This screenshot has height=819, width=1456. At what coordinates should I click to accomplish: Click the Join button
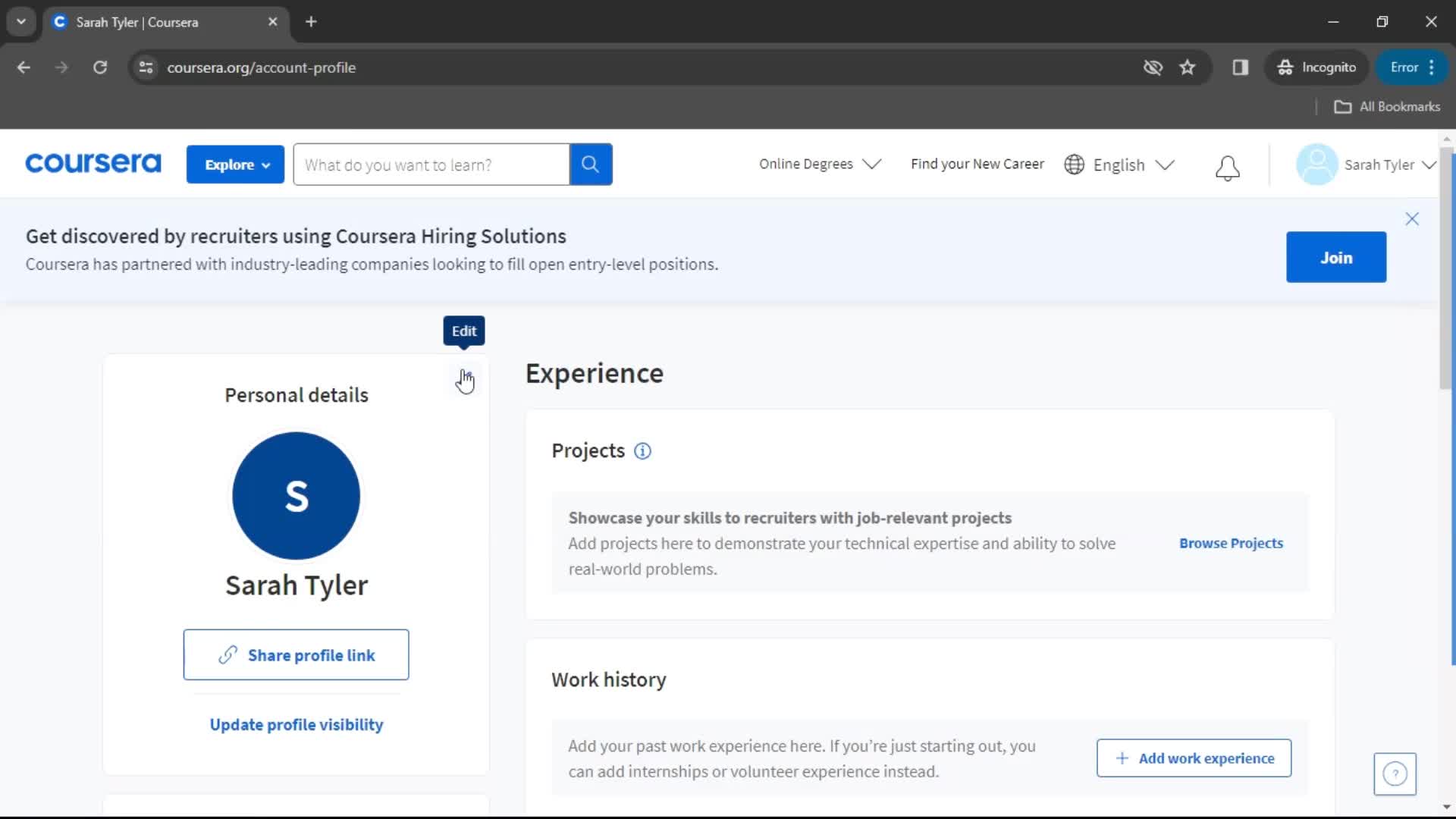[x=1335, y=257]
